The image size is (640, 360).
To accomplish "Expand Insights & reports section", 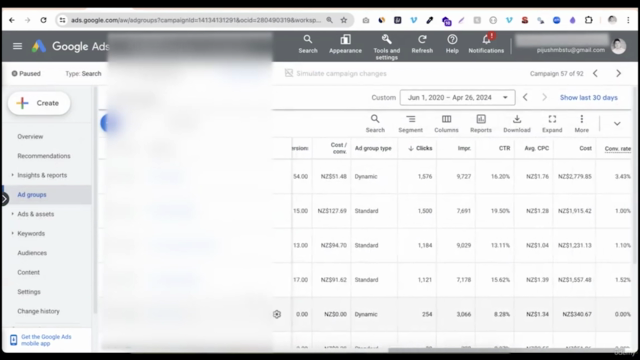I will [x=12, y=175].
